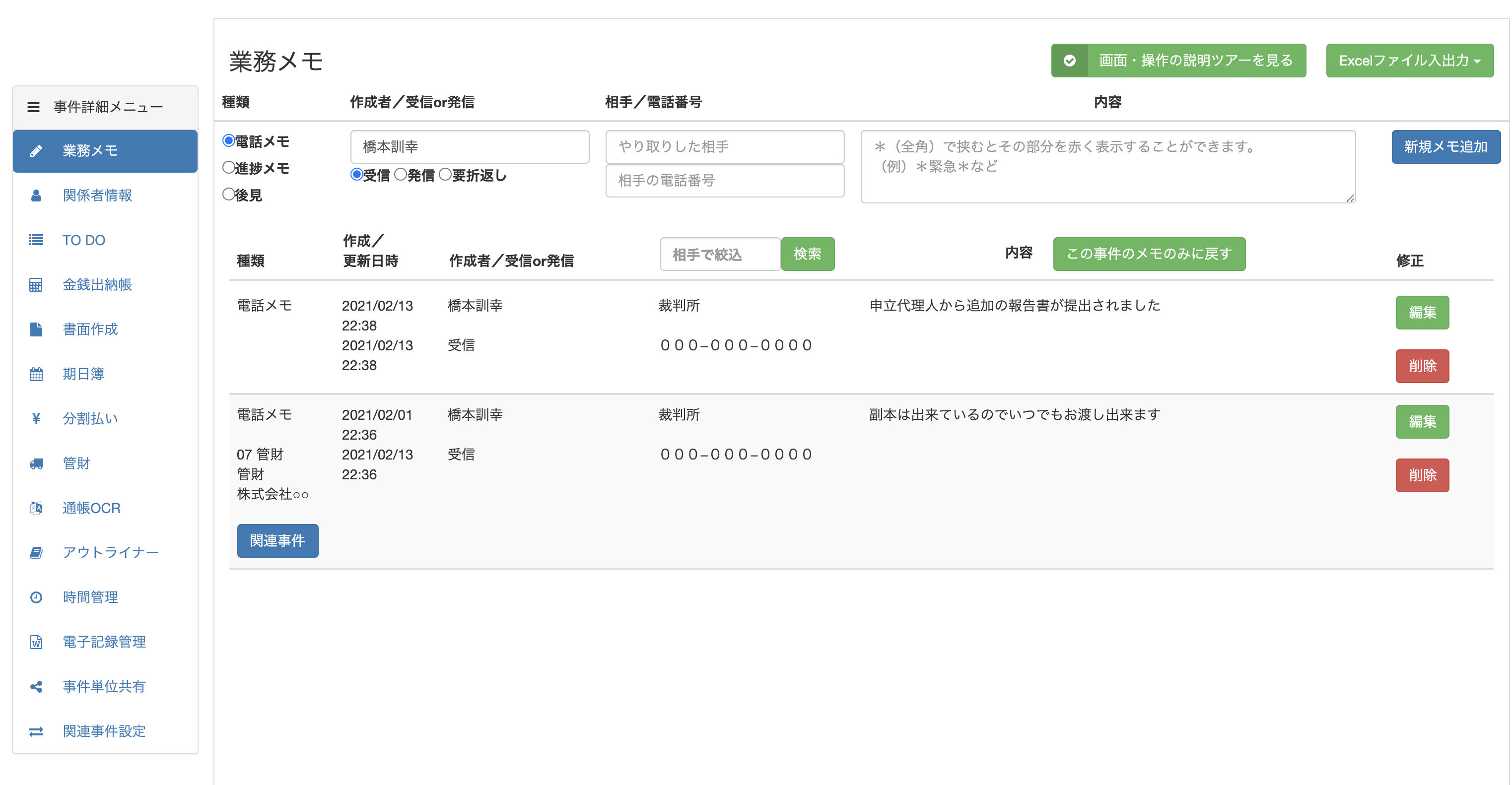The width and height of the screenshot is (1512, 785).
Task: Click この事件のメモのみに戻す button
Action: (1149, 254)
